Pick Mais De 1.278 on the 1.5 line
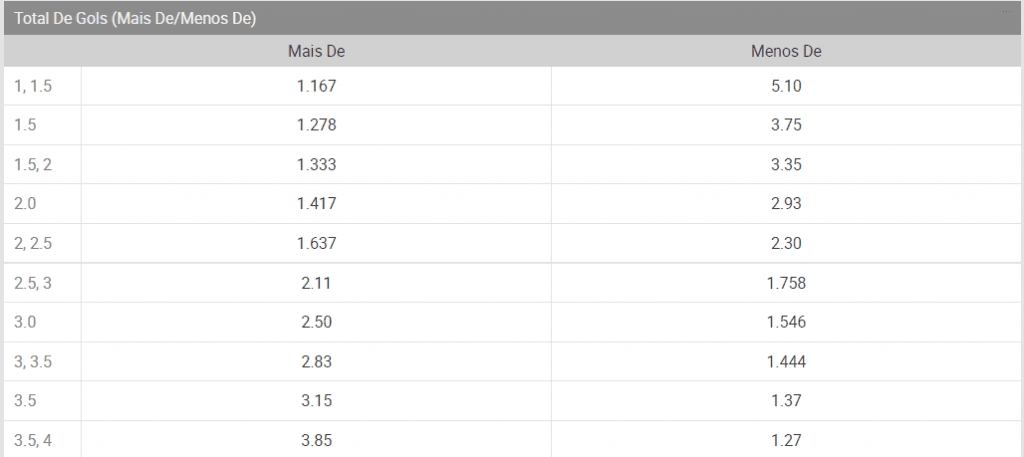Viewport: 1024px width, 457px height. [316, 126]
